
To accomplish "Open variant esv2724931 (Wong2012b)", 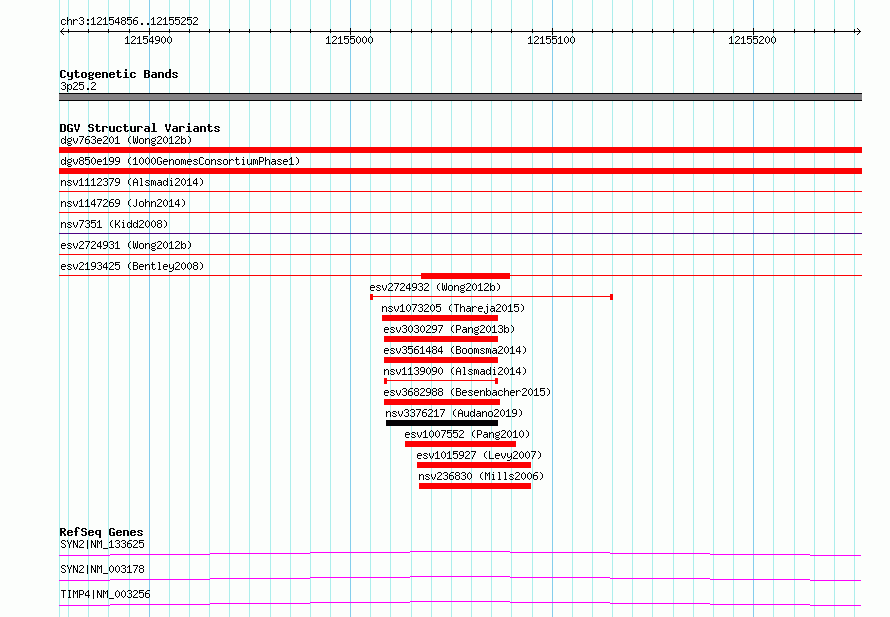I will [x=126, y=245].
